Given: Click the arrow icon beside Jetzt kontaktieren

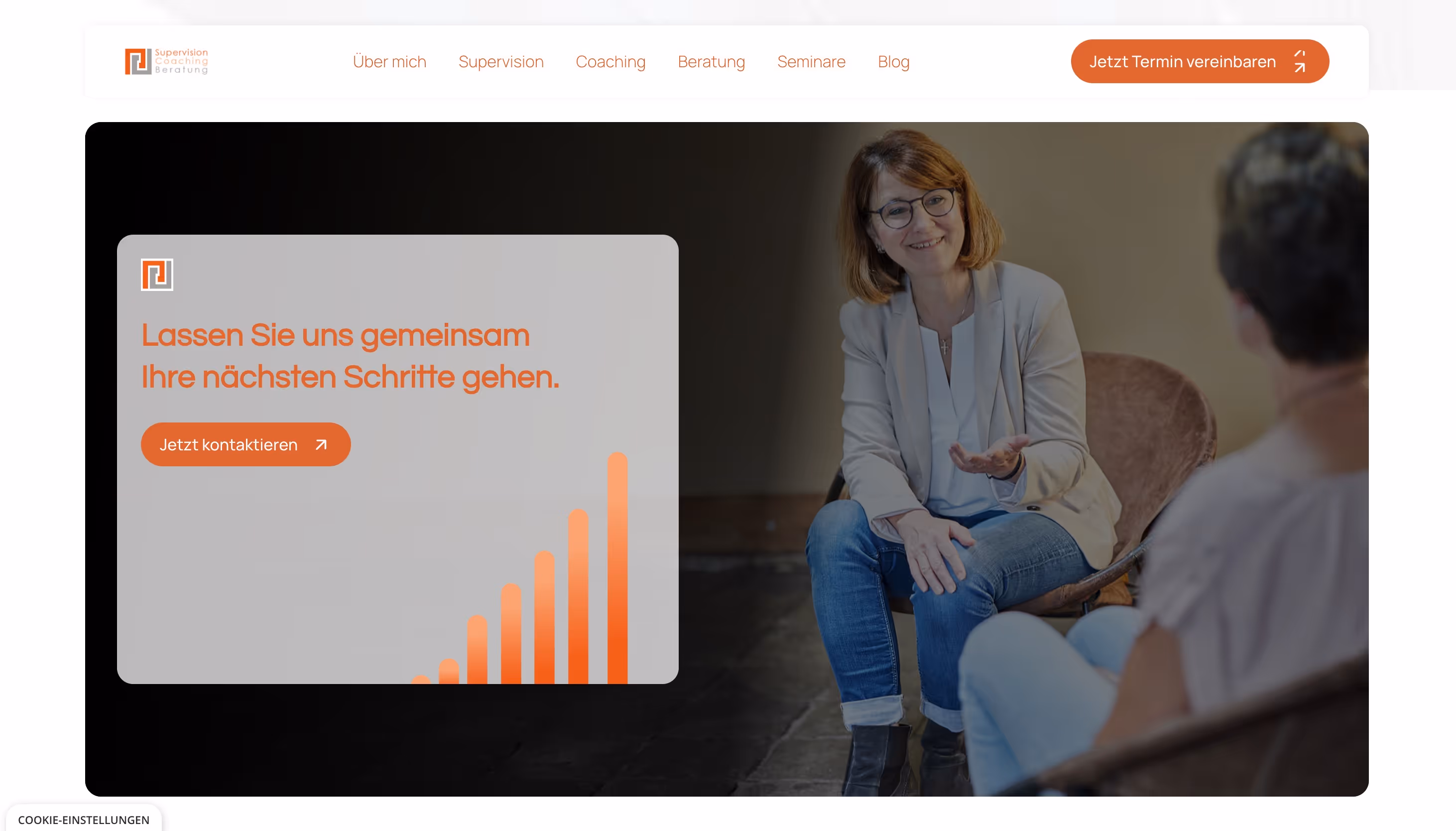Looking at the screenshot, I should pyautogui.click(x=322, y=444).
